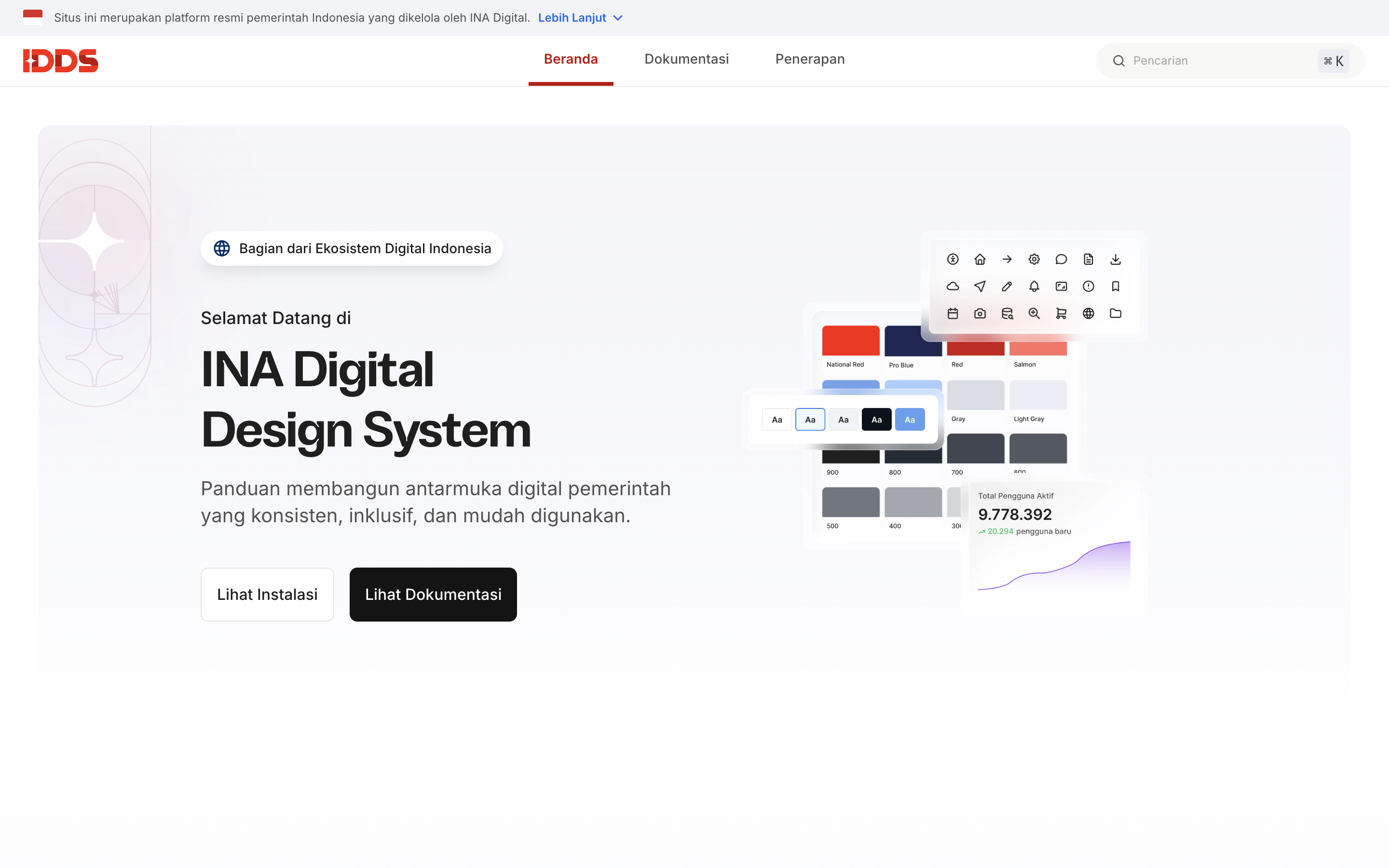
Task: Click the solid blue Aa typography chip
Action: (x=910, y=420)
